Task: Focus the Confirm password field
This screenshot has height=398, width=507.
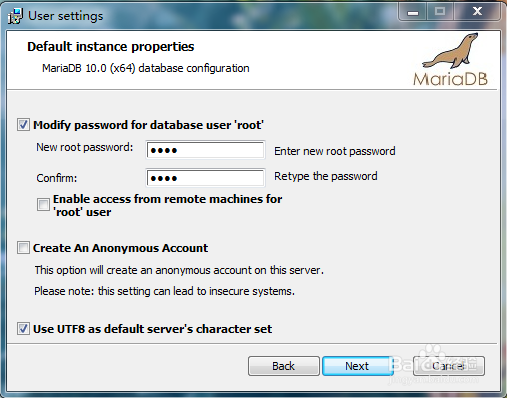Action: [x=205, y=178]
